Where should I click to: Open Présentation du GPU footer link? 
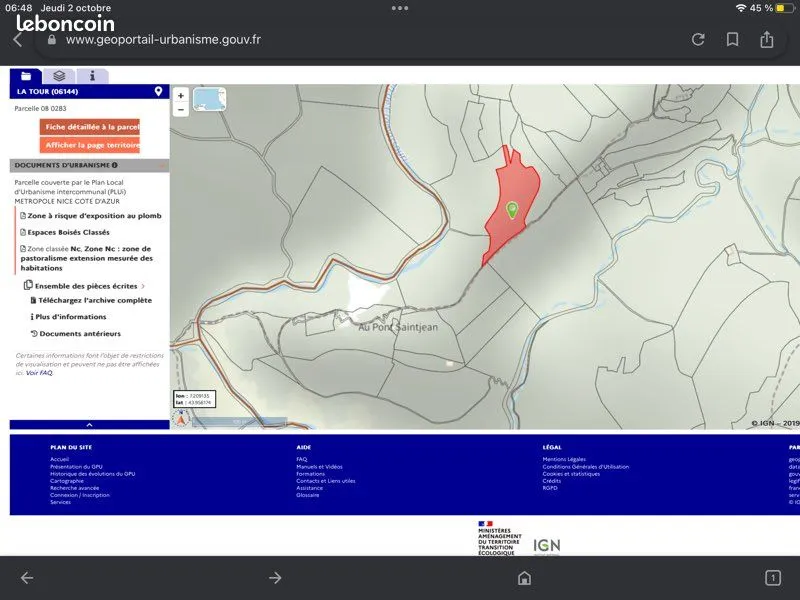(x=77, y=466)
